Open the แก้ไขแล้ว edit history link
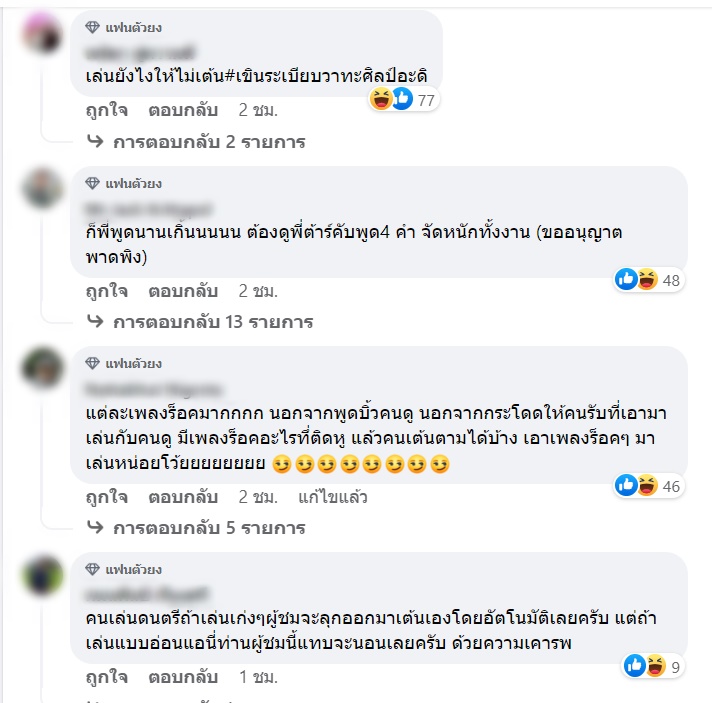Screen dimensions: 712x703 click(x=333, y=497)
